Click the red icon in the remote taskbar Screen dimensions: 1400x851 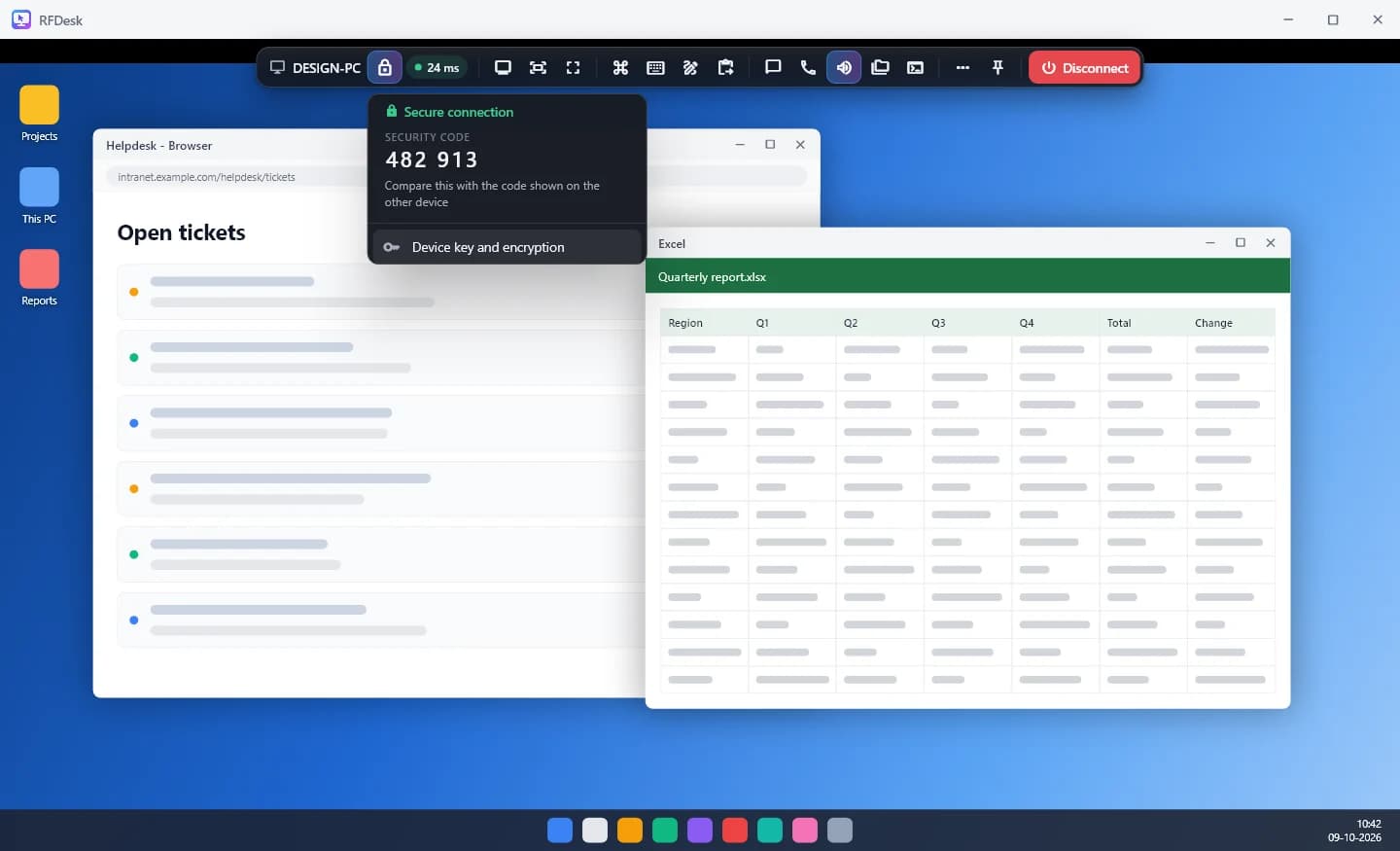735,830
